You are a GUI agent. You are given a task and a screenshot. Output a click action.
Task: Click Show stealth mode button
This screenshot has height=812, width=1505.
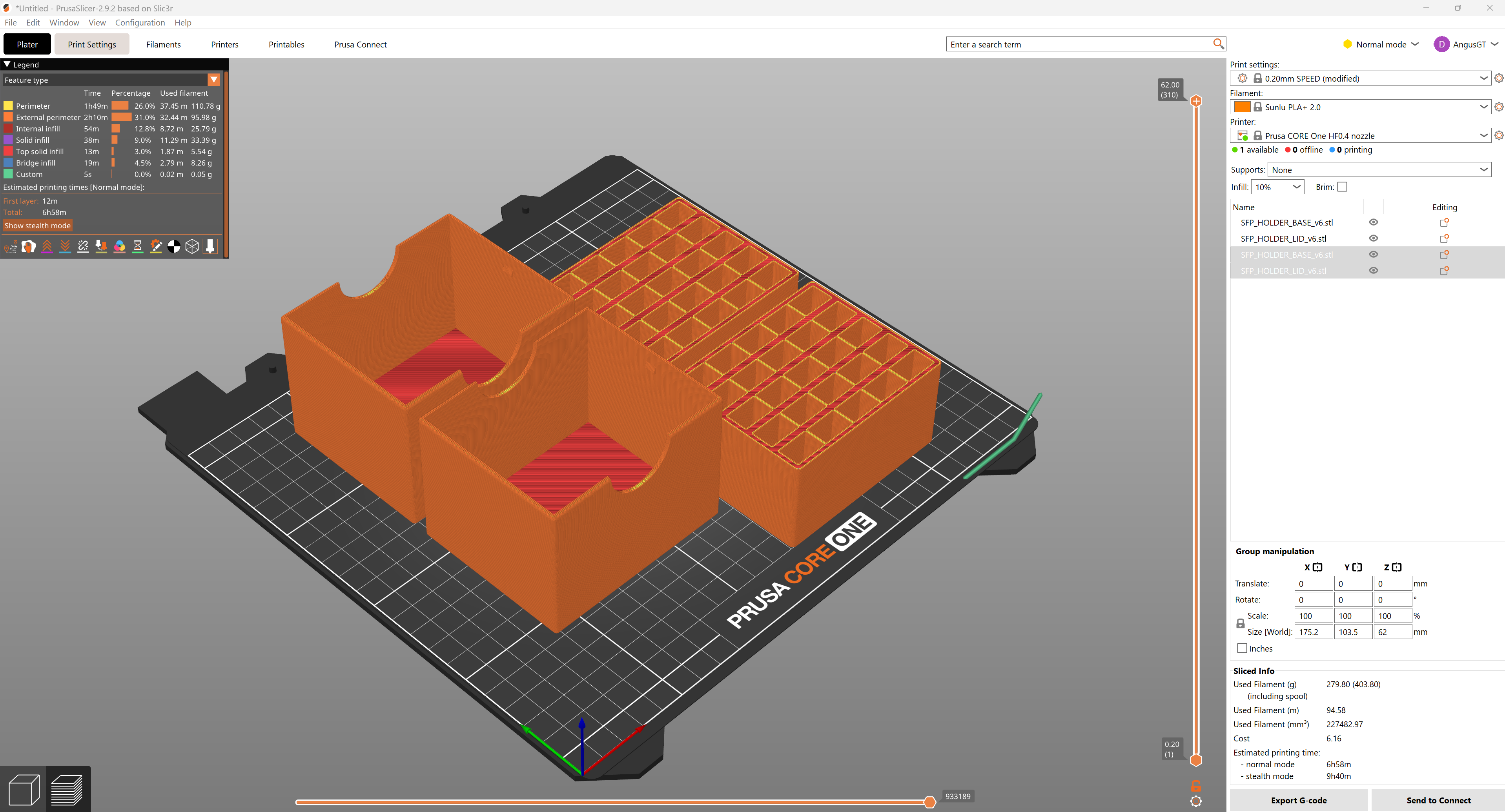(x=37, y=226)
